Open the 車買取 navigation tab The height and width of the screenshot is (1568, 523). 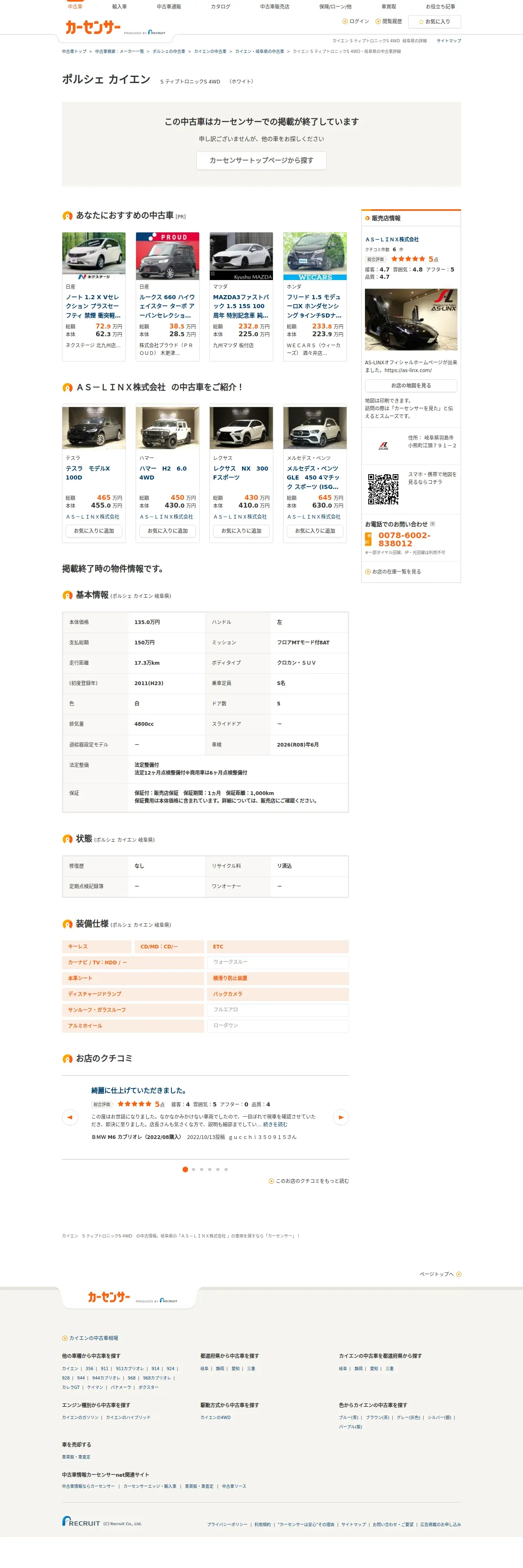coord(389,7)
